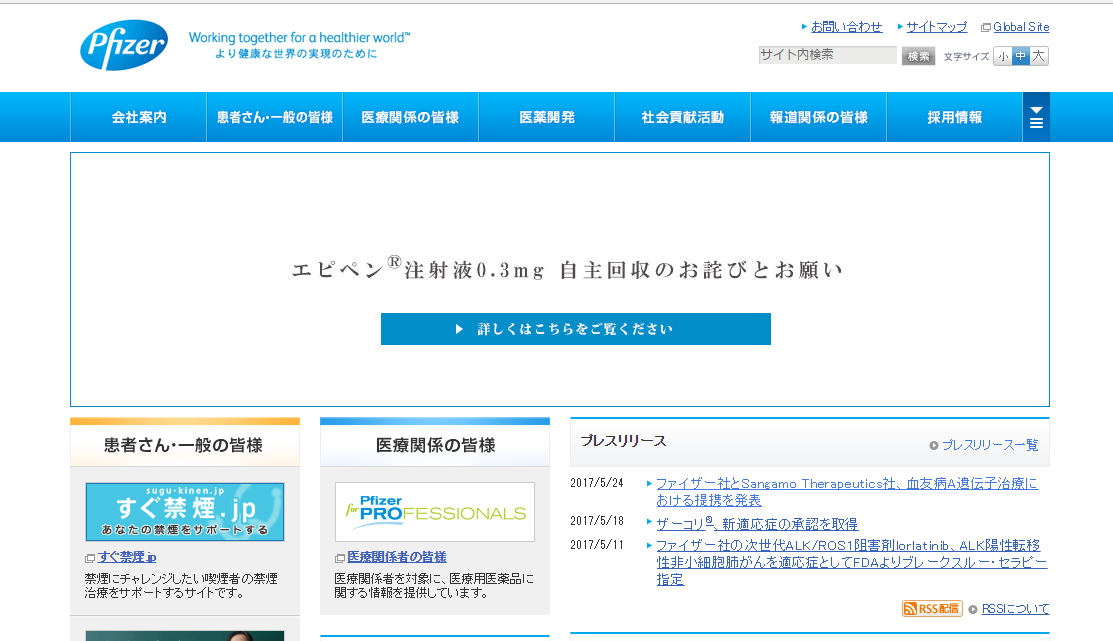Open the 報道関係の皆様 navigation menu
This screenshot has width=1113, height=641.
pyautogui.click(x=818, y=117)
